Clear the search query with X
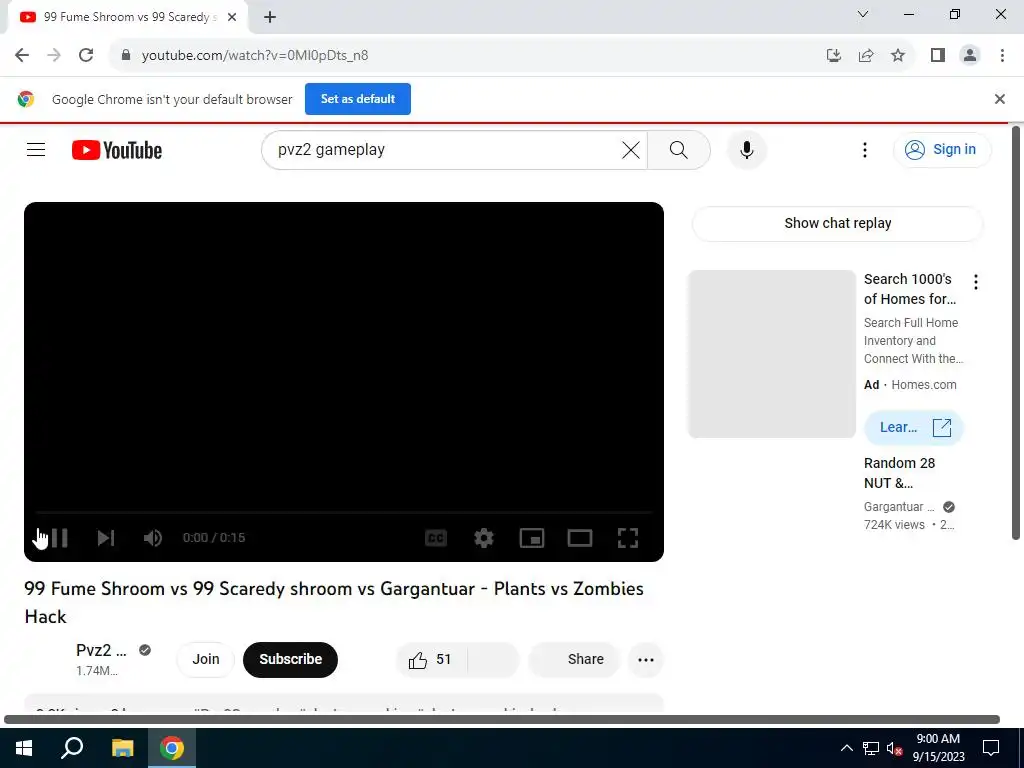This screenshot has width=1024, height=768. (631, 150)
